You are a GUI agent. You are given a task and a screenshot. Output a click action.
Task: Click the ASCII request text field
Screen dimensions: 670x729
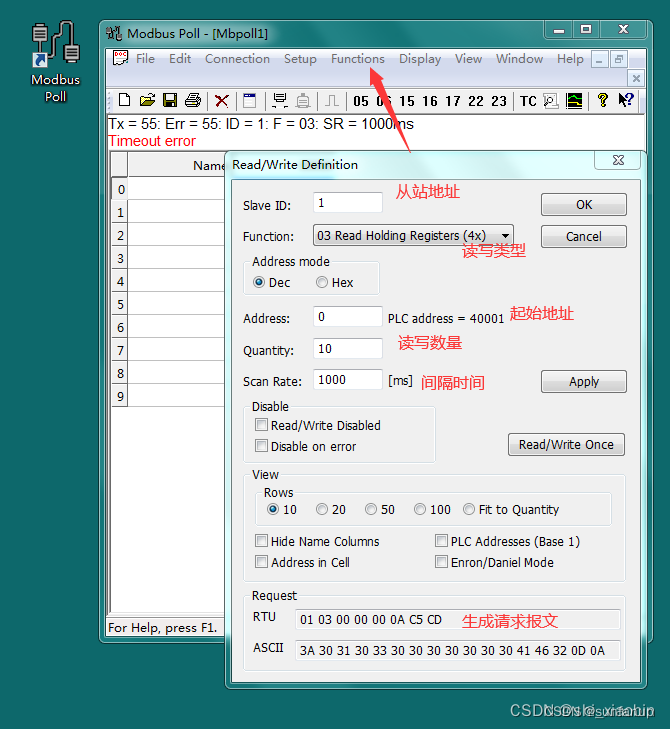(458, 650)
